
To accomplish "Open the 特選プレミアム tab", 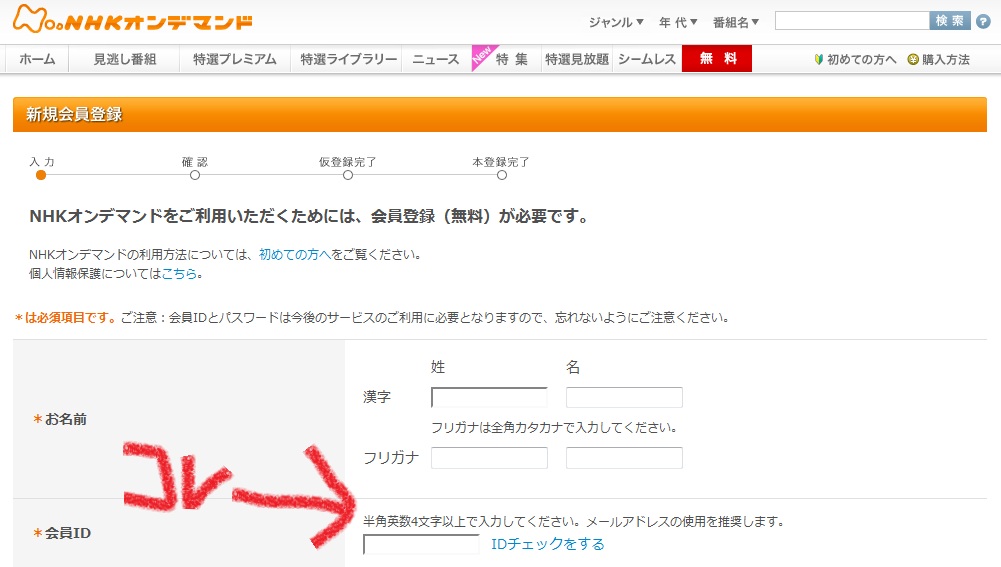I will (235, 59).
